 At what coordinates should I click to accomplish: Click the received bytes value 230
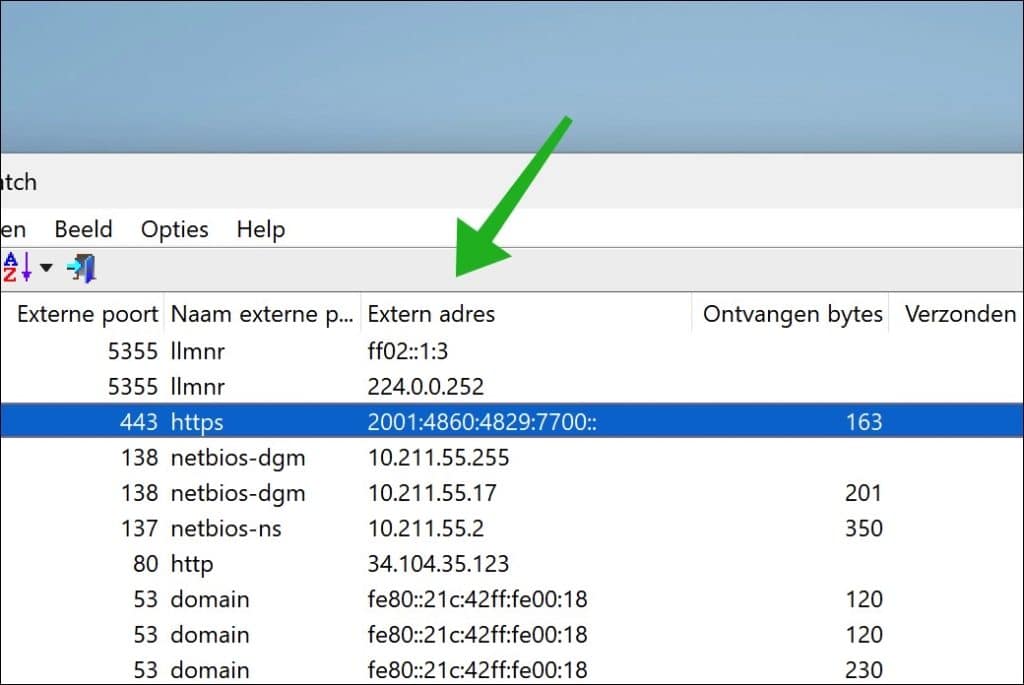(x=863, y=669)
